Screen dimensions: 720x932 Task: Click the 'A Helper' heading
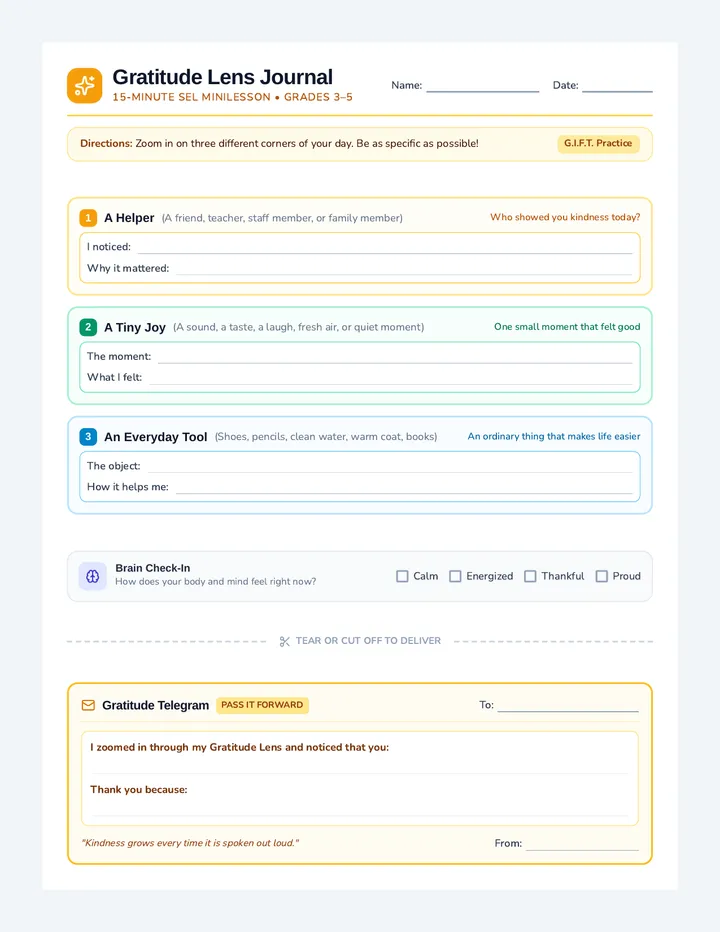click(129, 218)
